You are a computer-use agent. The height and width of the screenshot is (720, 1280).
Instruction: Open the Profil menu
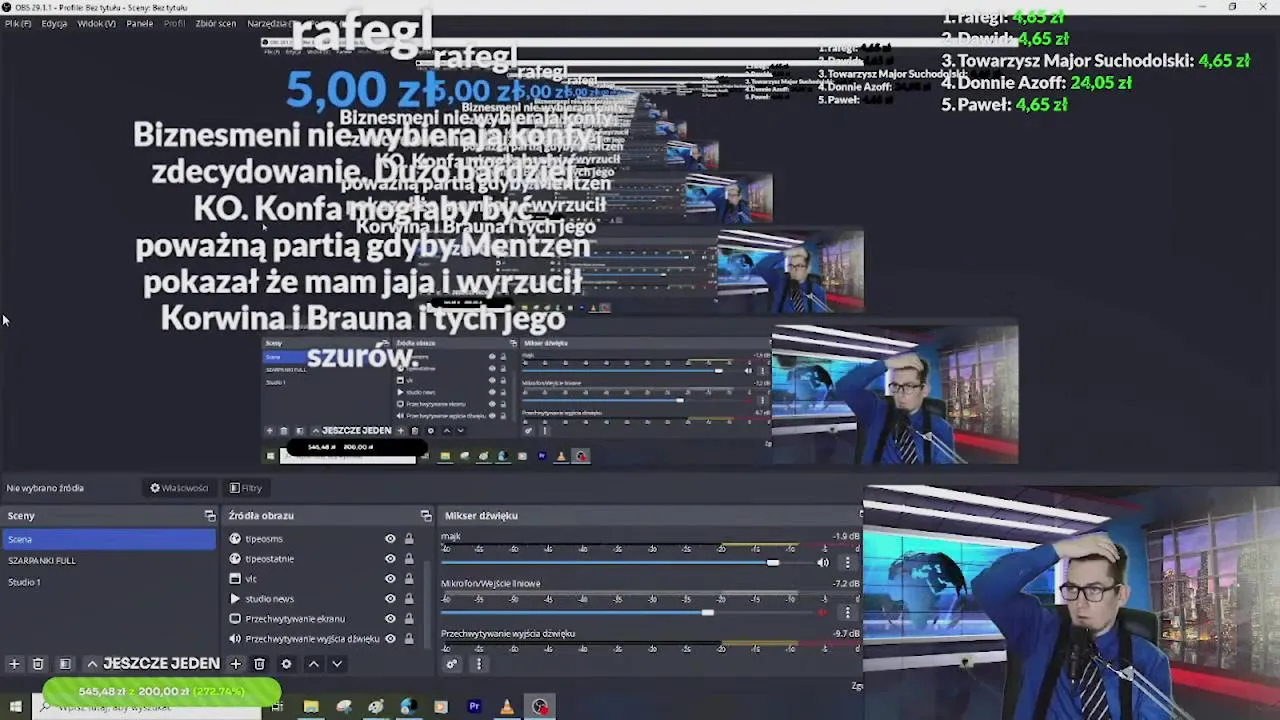174,23
